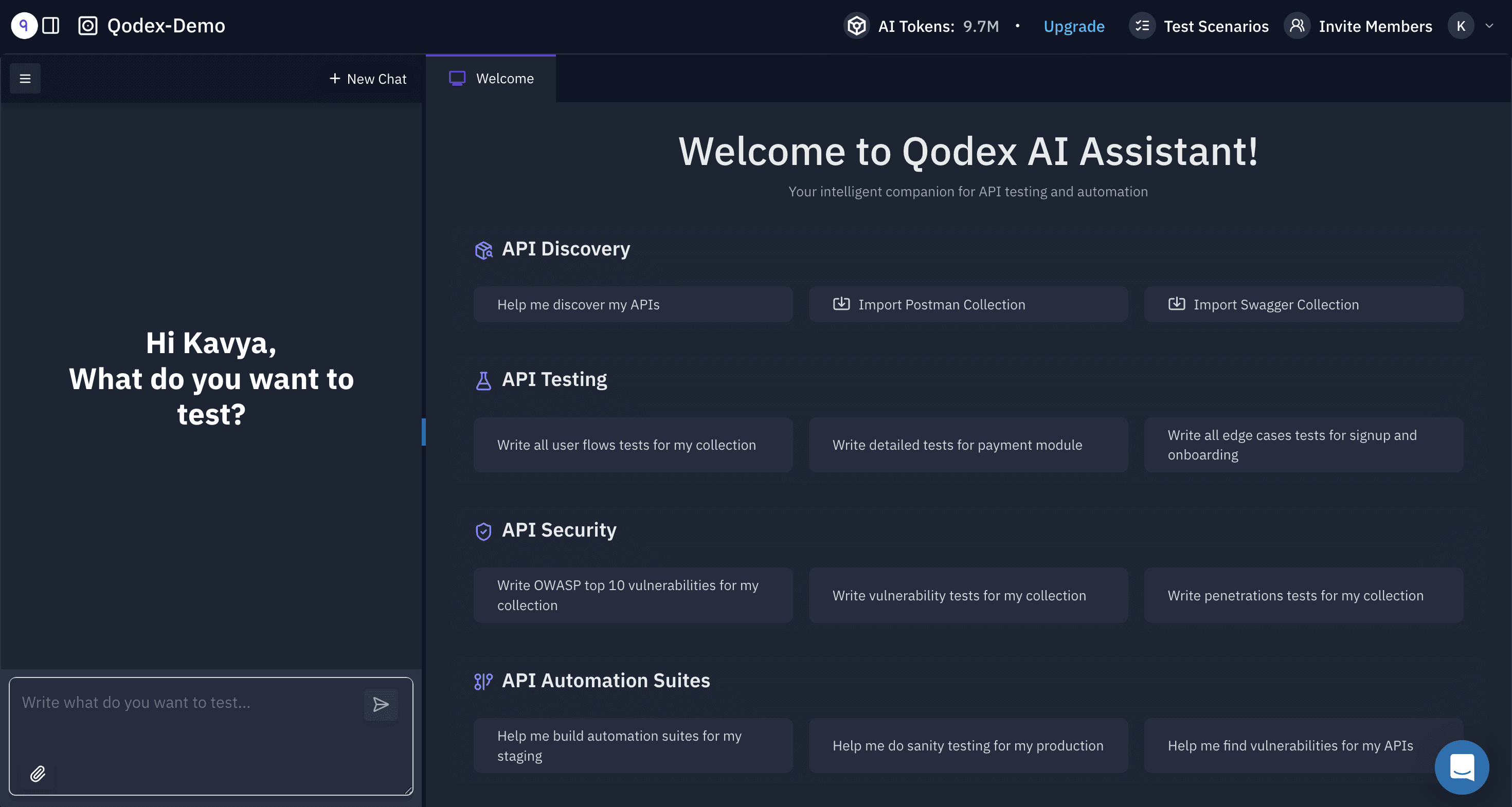Click the API Security heading text
The width and height of the screenshot is (1512, 807).
point(559,530)
